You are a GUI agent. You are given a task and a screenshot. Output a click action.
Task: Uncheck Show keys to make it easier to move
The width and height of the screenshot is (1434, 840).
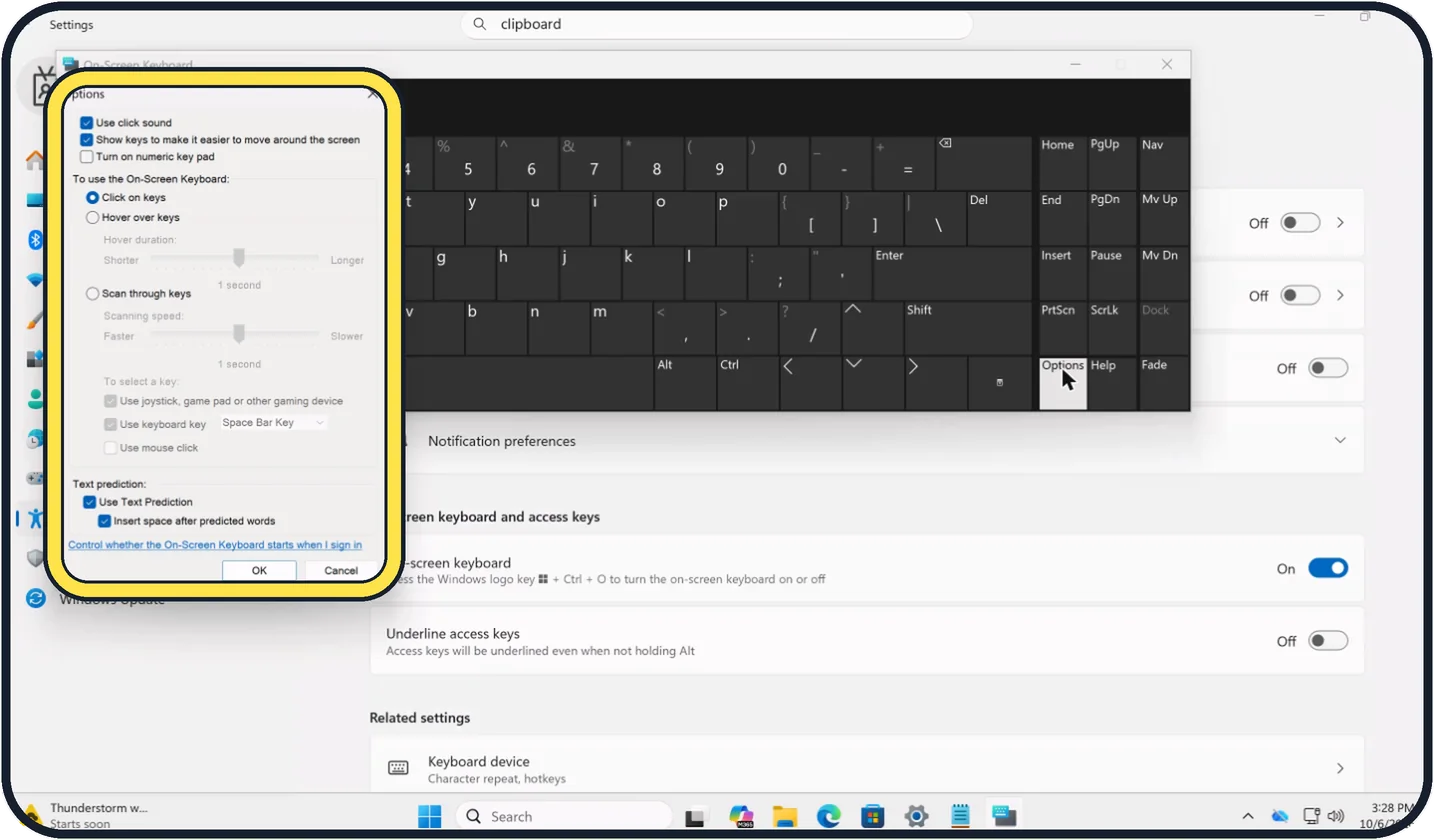pyautogui.click(x=87, y=140)
